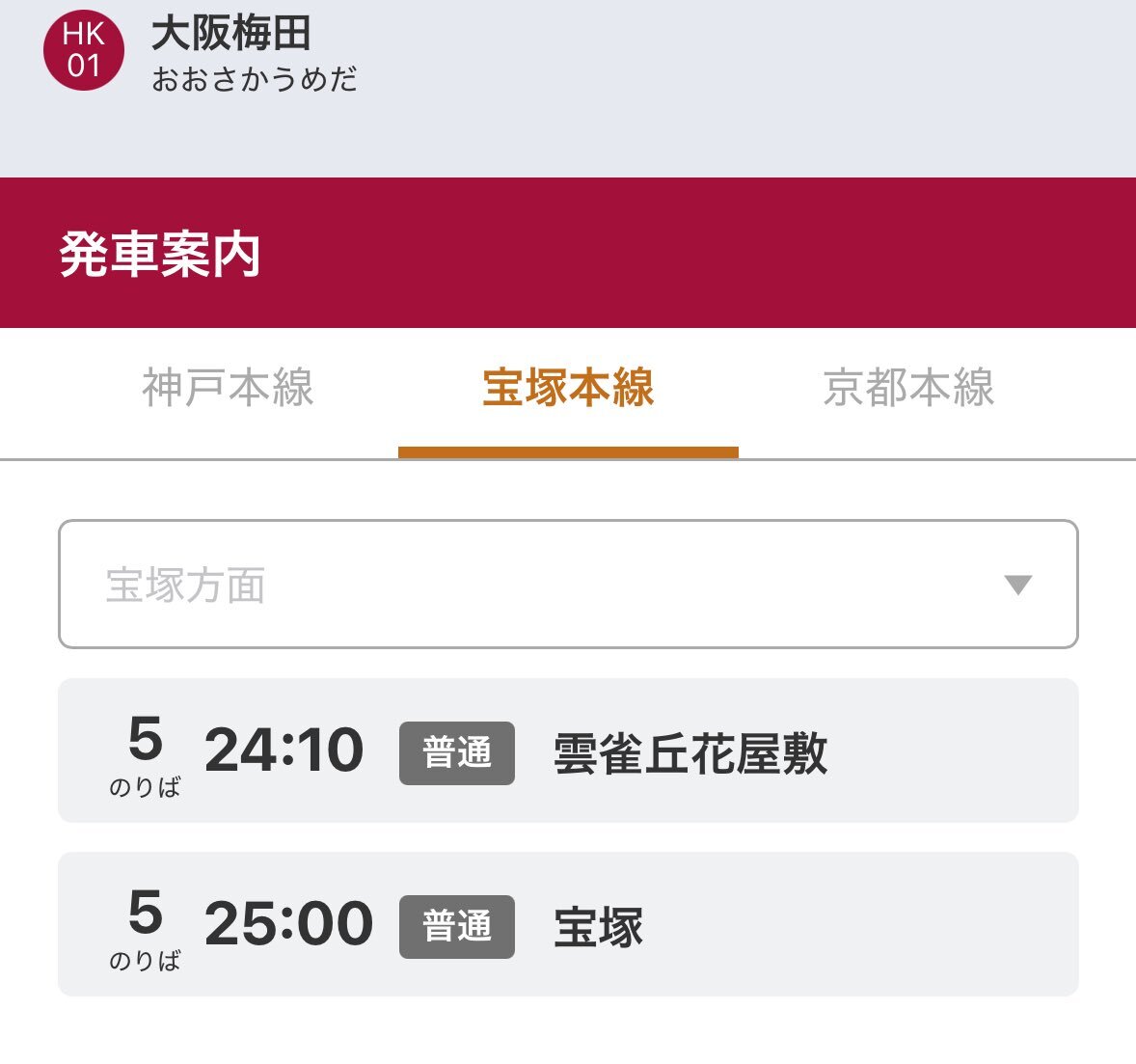Switch to the 神戸本線 tab
1136x1064 pixels.
228,388
